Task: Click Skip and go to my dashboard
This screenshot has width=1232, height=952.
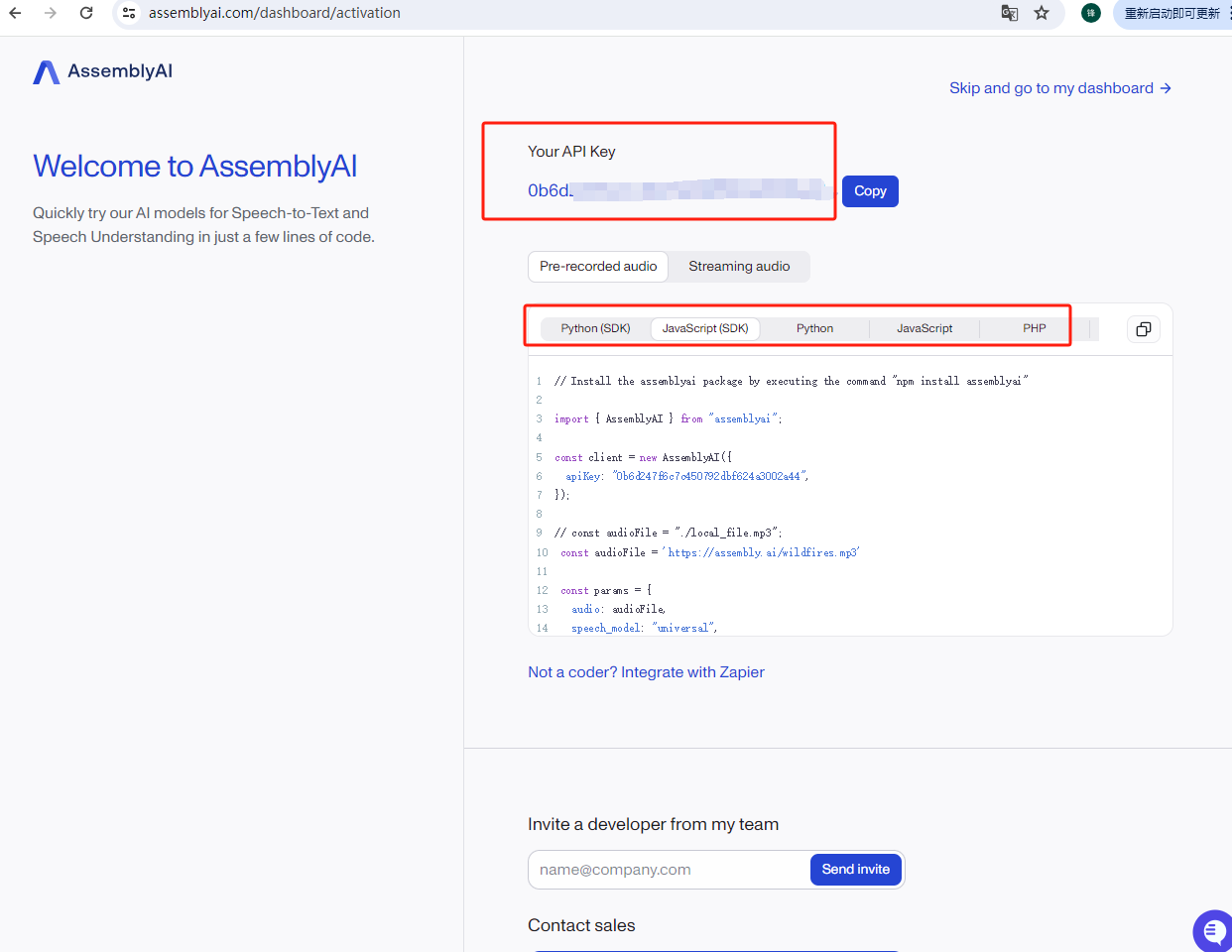Action: coord(1060,88)
